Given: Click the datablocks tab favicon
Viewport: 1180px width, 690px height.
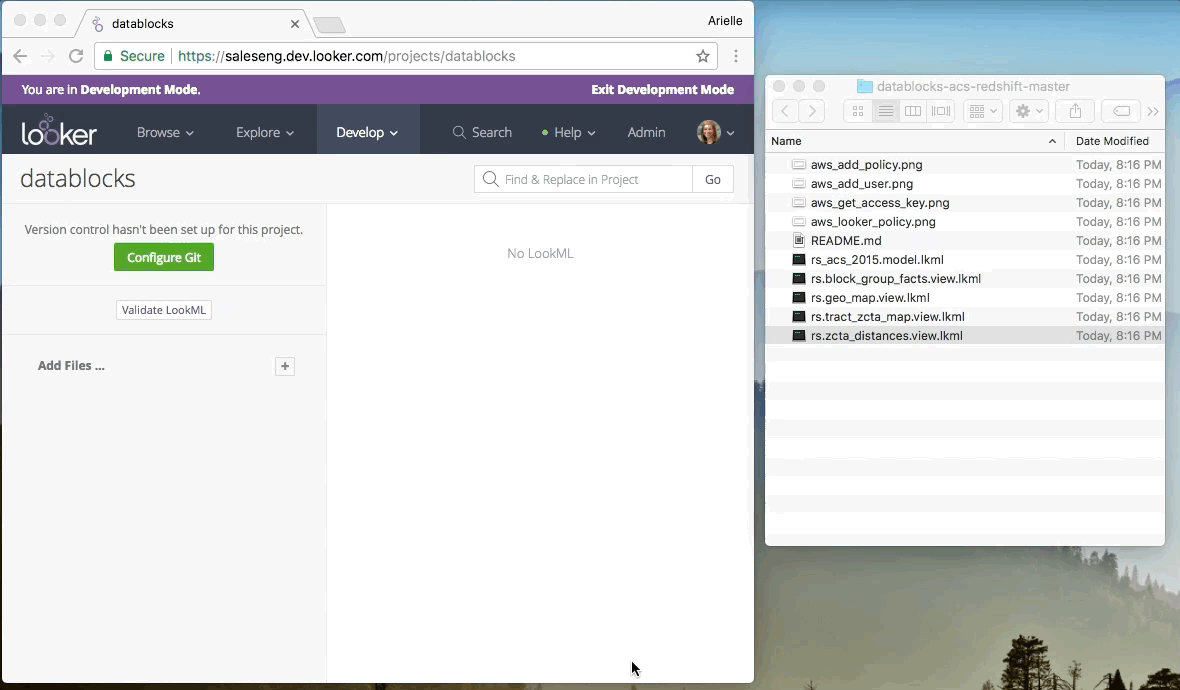Looking at the screenshot, I should [97, 24].
